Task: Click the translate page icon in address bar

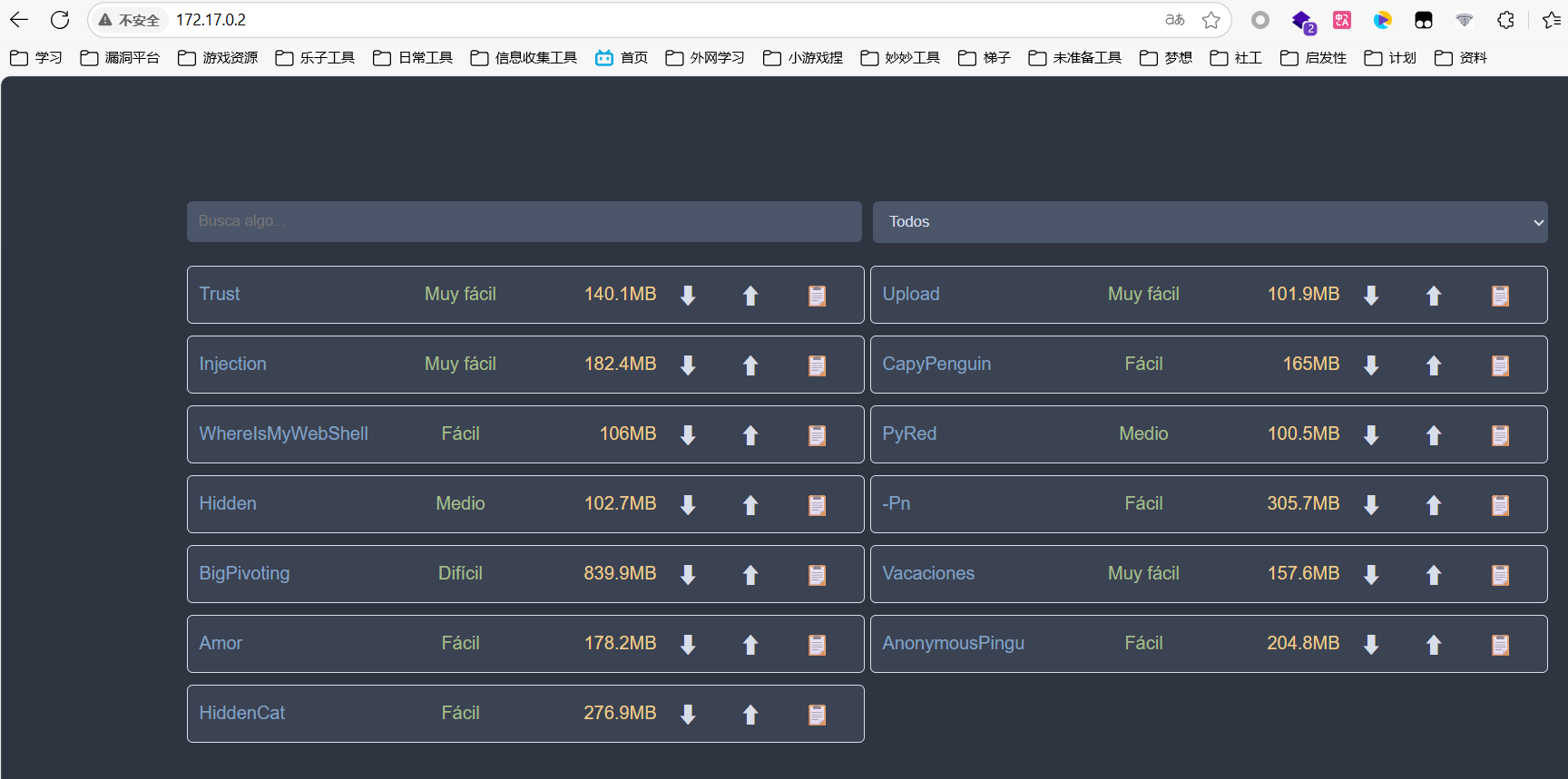Action: pos(1175,20)
